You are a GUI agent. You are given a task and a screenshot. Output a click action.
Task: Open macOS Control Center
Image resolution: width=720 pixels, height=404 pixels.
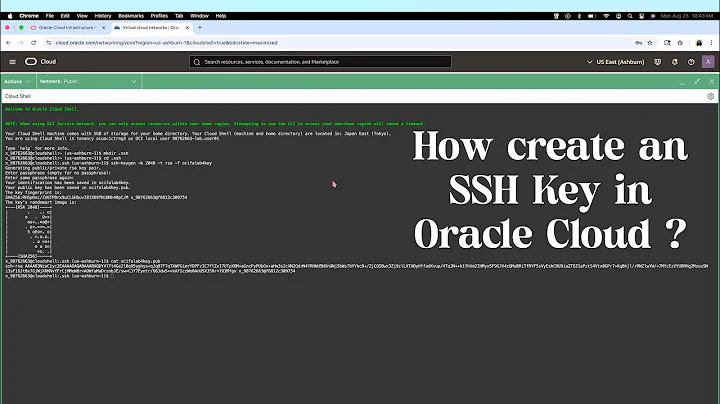click(x=641, y=16)
